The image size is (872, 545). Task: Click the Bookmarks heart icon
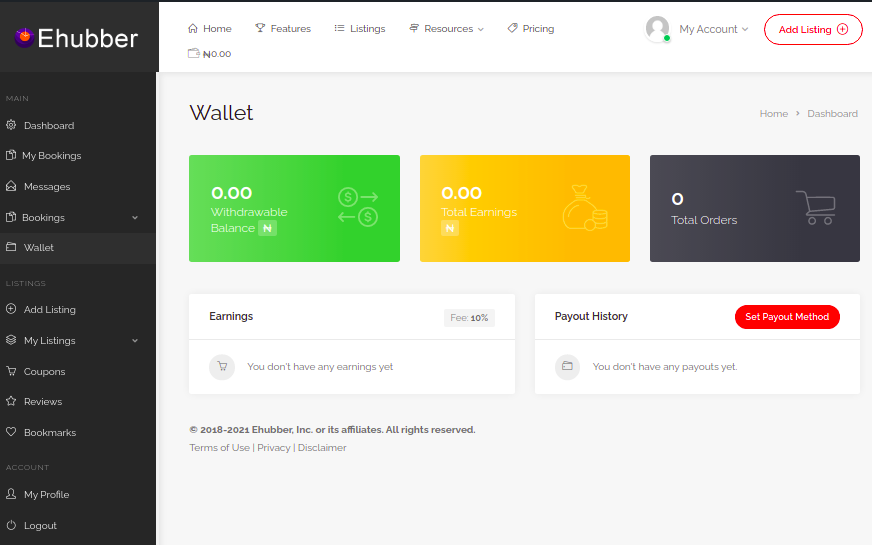[11, 432]
